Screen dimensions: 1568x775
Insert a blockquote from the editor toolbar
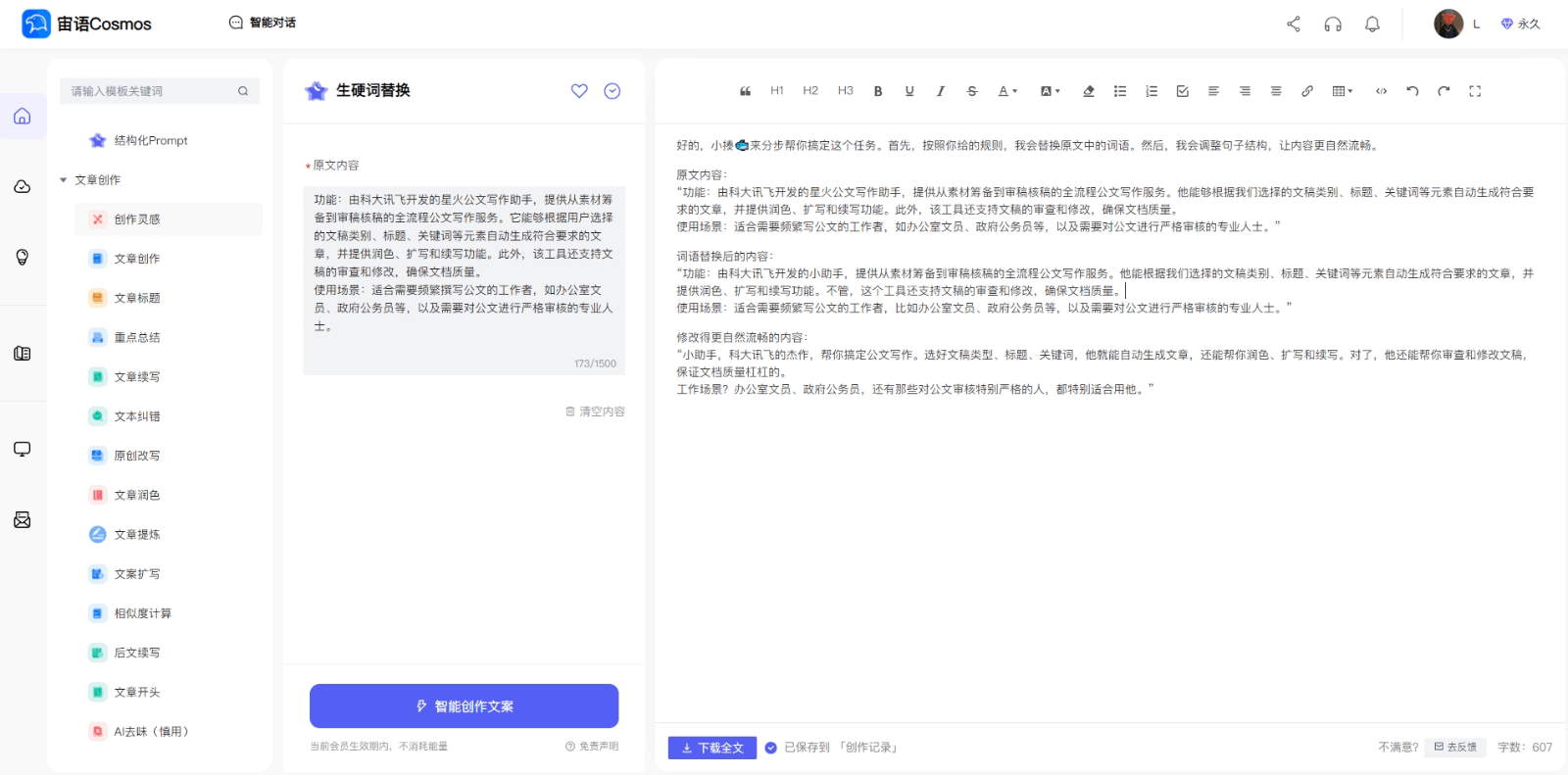745,91
